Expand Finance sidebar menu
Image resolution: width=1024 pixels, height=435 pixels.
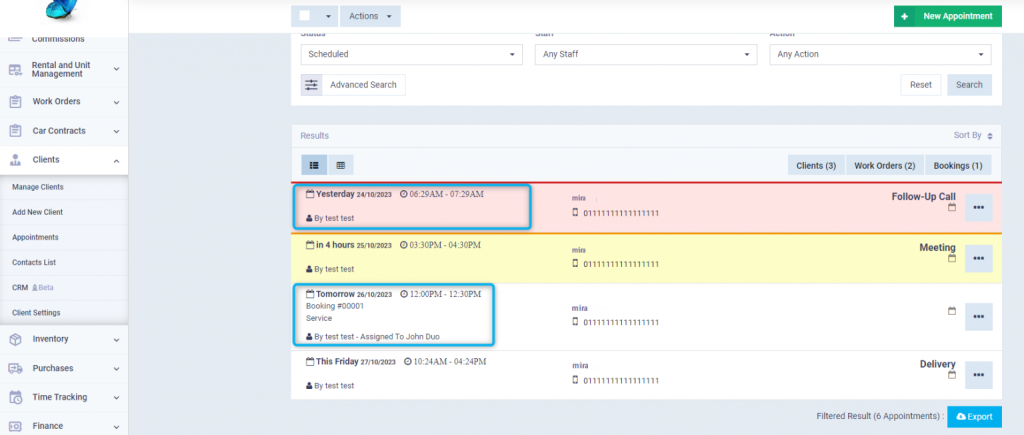64,426
